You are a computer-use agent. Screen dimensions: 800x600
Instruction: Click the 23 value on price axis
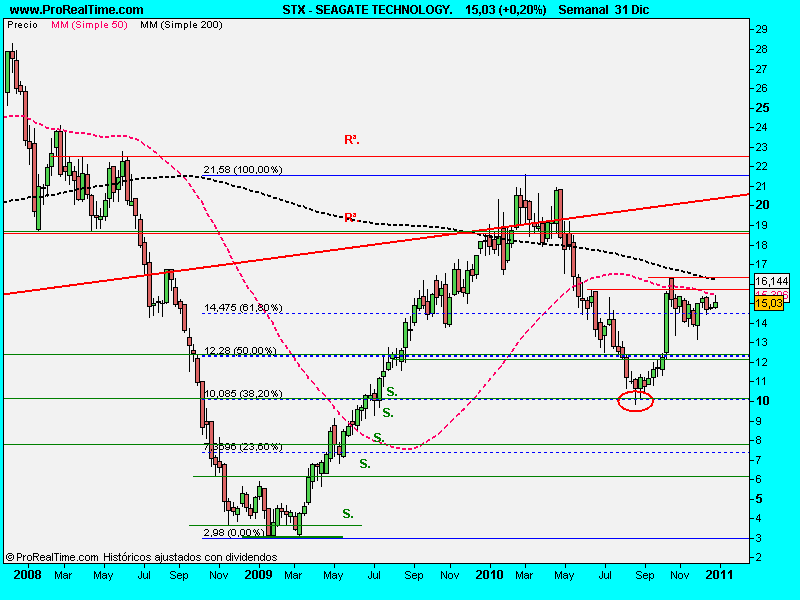[761, 147]
